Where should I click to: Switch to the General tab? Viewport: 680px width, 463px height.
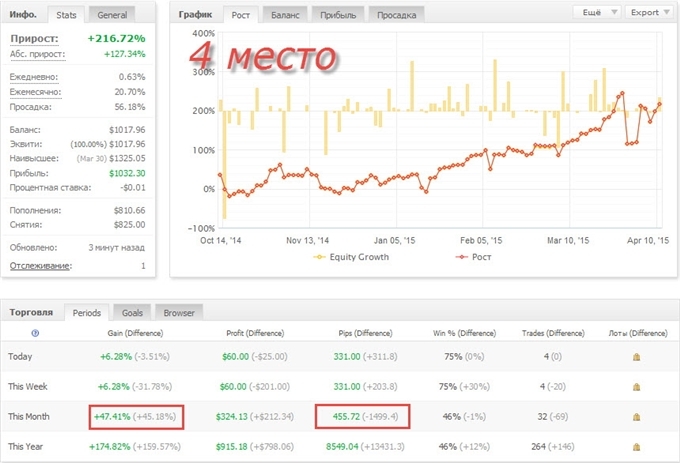coord(112,15)
